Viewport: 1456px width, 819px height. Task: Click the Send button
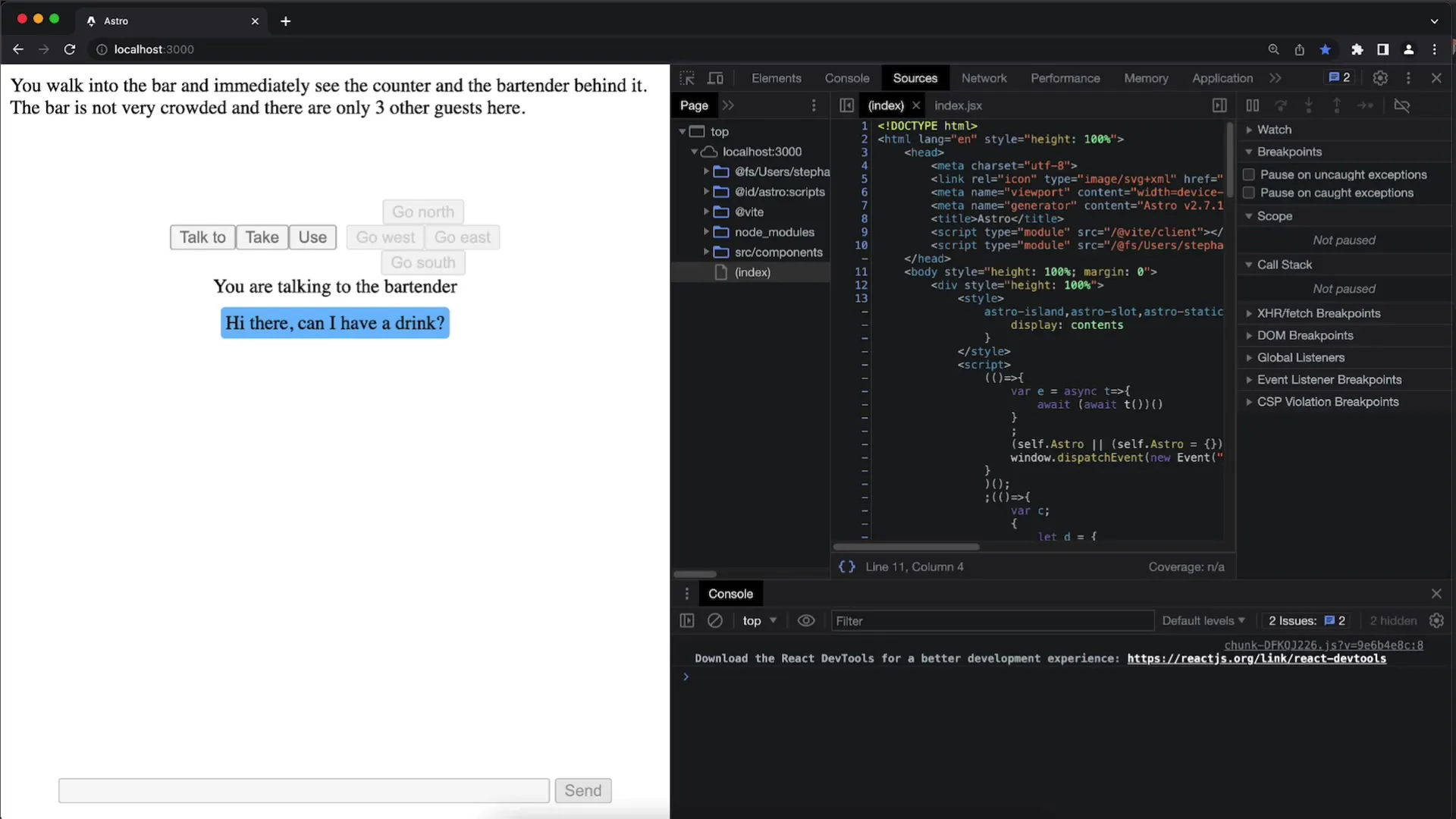coord(582,790)
